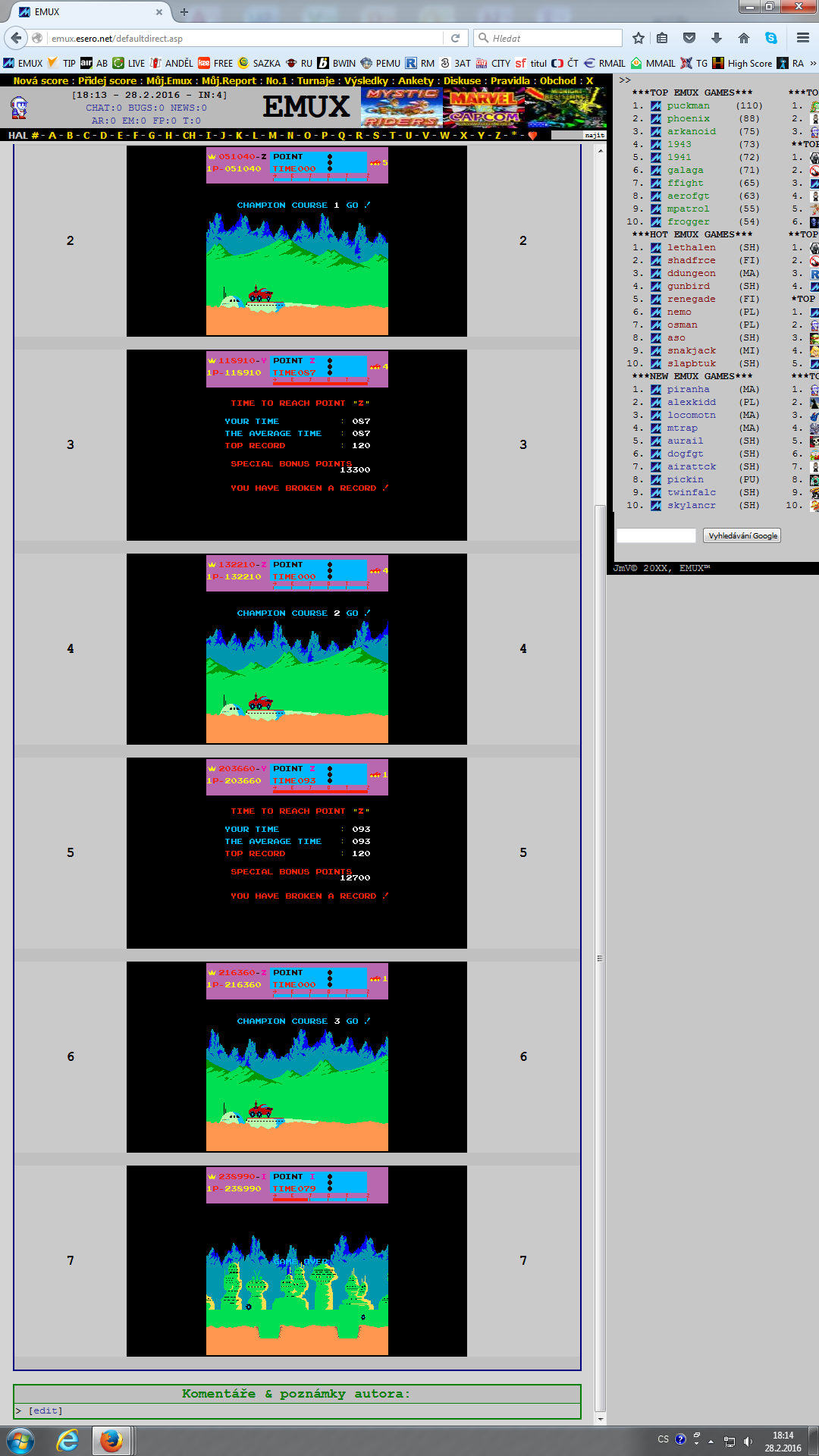The image size is (819, 1456).
Task: Open screenshot 4 Champion Course 2
Action: (297, 648)
